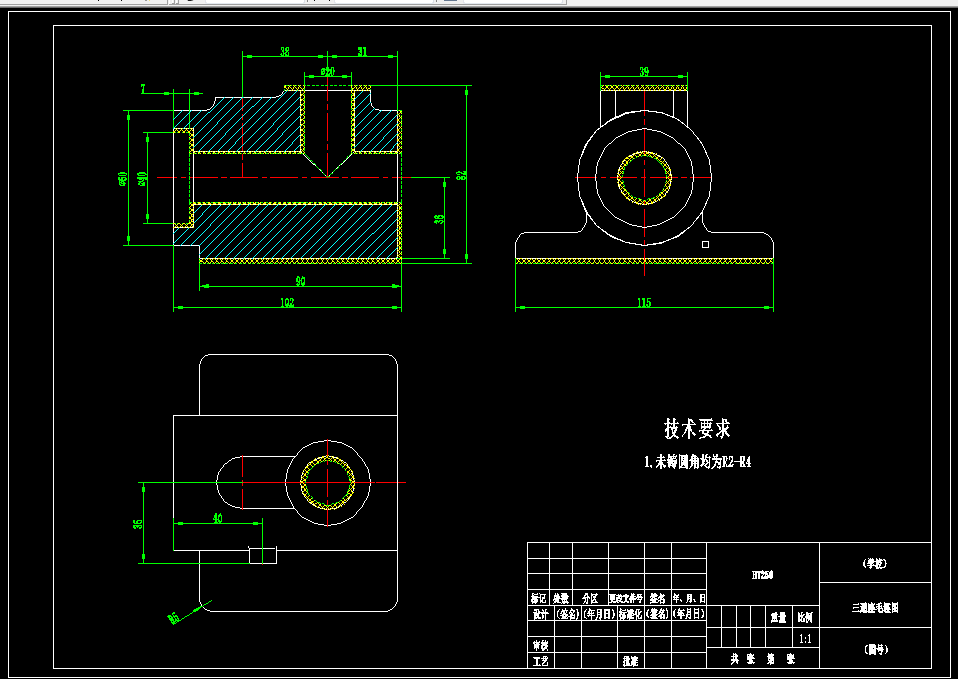Select the 1:1 scale value
Image resolution: width=958 pixels, height=679 pixels.
click(x=805, y=639)
